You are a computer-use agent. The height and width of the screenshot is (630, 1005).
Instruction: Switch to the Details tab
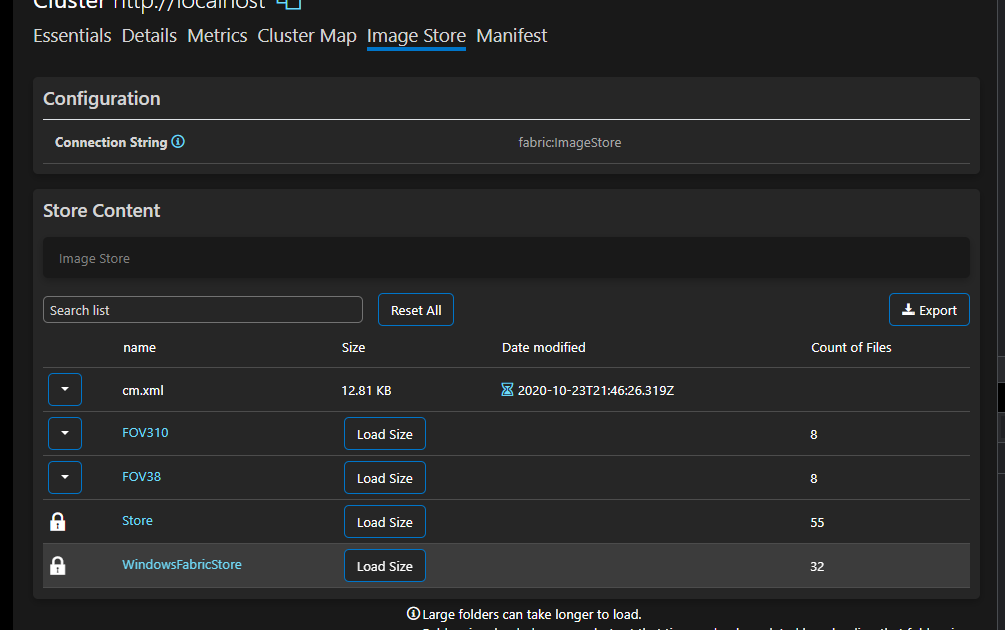click(x=149, y=35)
